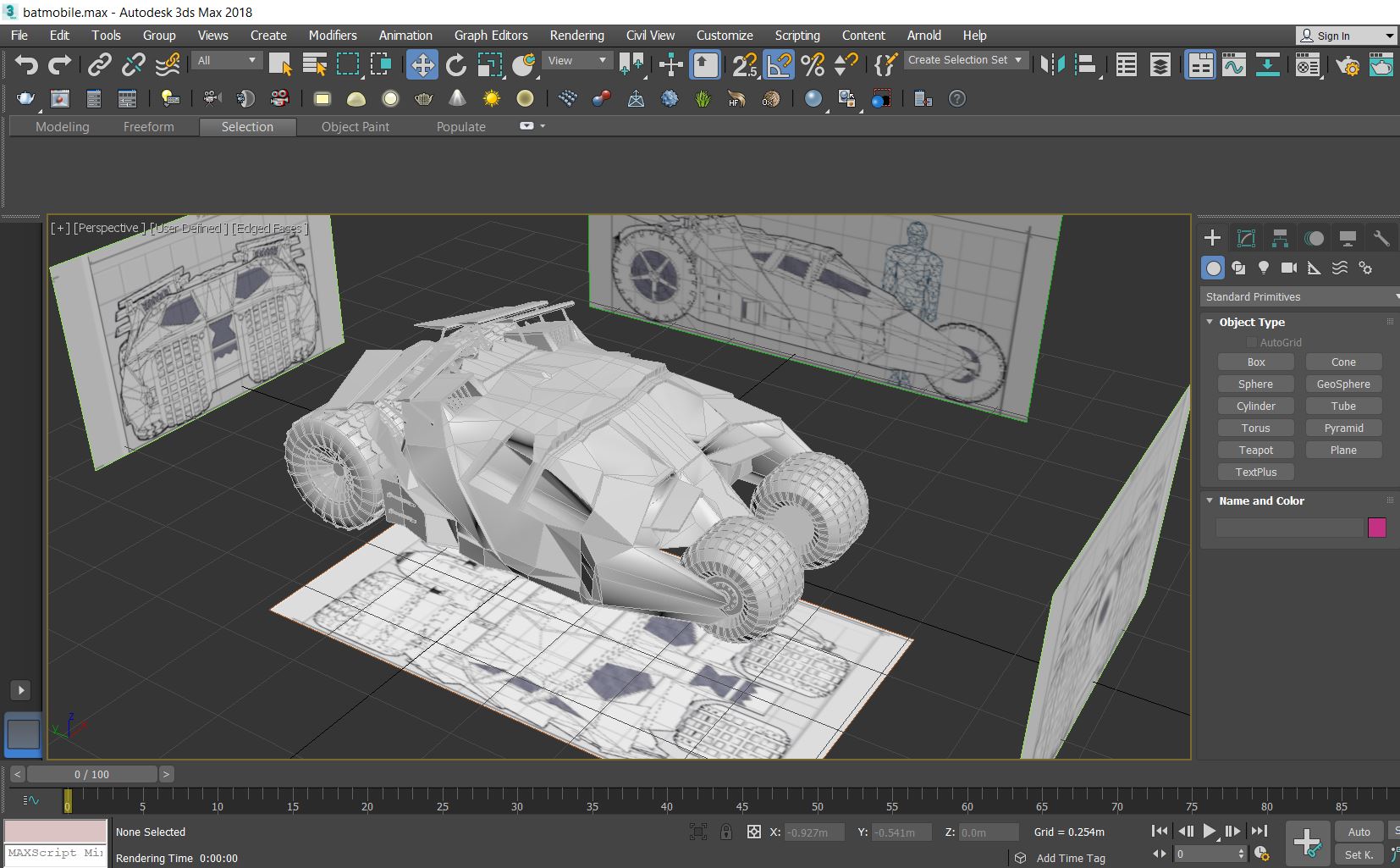Open the Curve Editor icon

coord(1233,64)
